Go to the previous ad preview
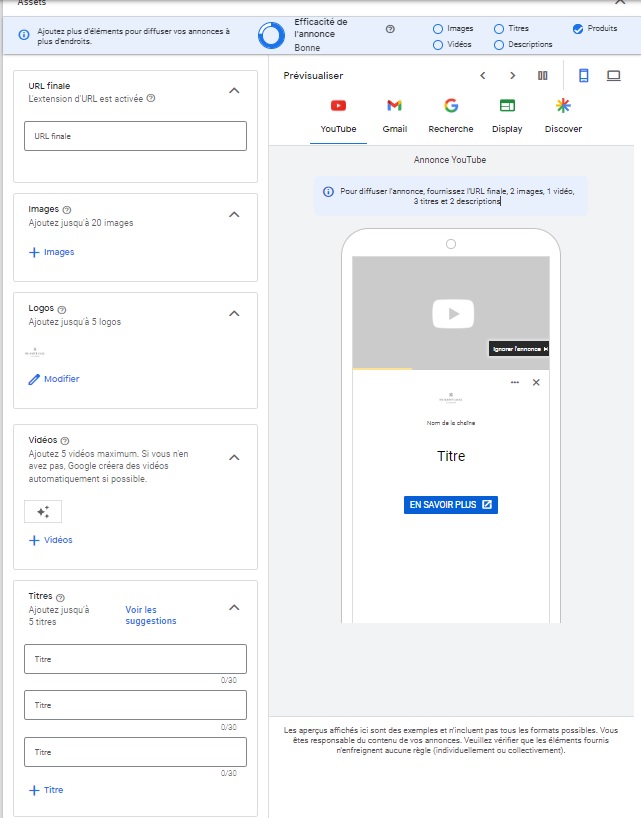 click(x=483, y=76)
